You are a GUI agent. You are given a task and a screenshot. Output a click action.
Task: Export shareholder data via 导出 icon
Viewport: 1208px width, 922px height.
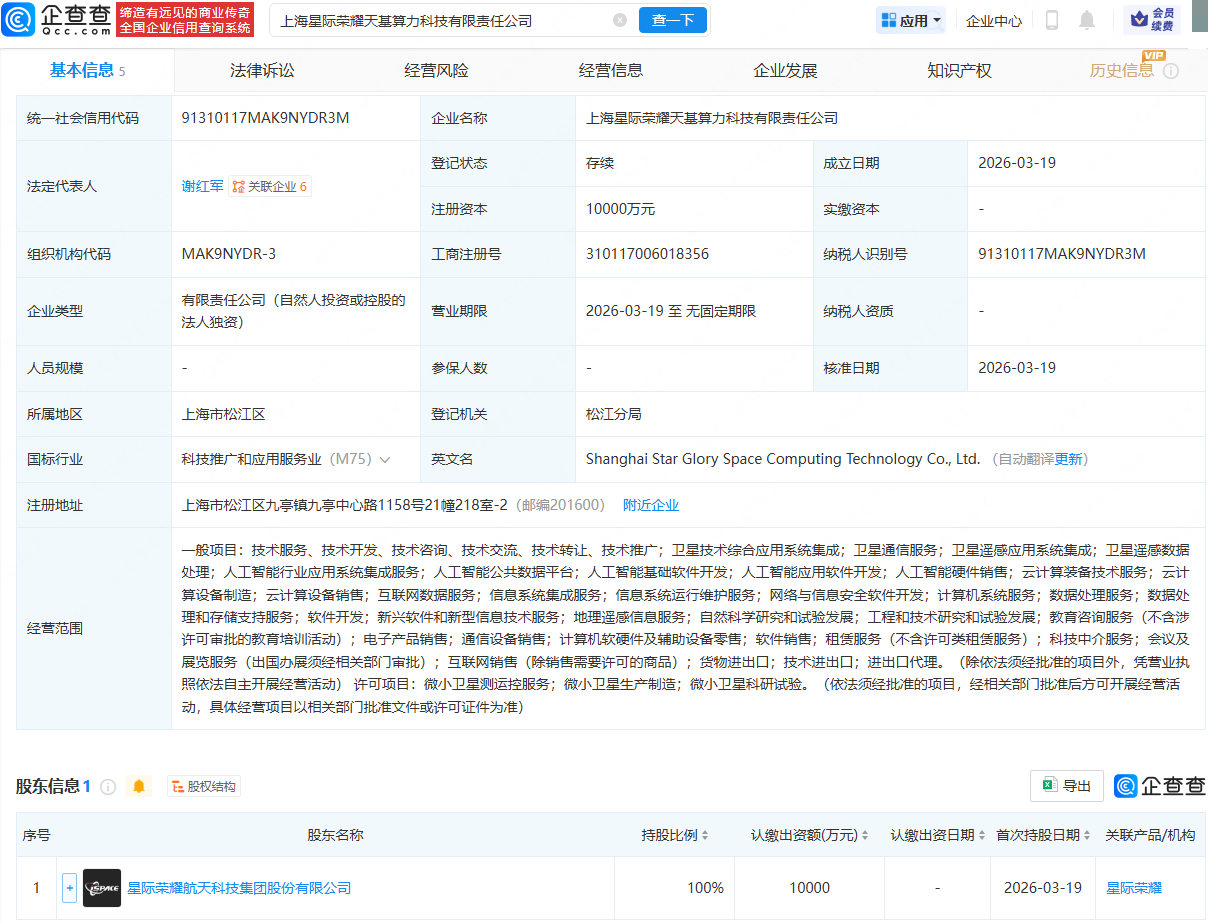tap(1066, 786)
